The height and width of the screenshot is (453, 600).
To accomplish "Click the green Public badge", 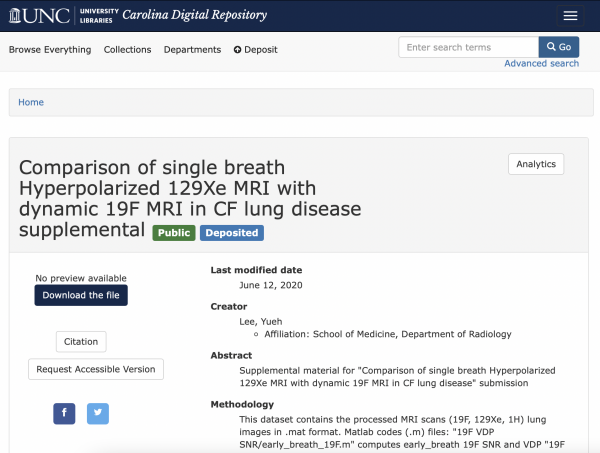I will [173, 233].
